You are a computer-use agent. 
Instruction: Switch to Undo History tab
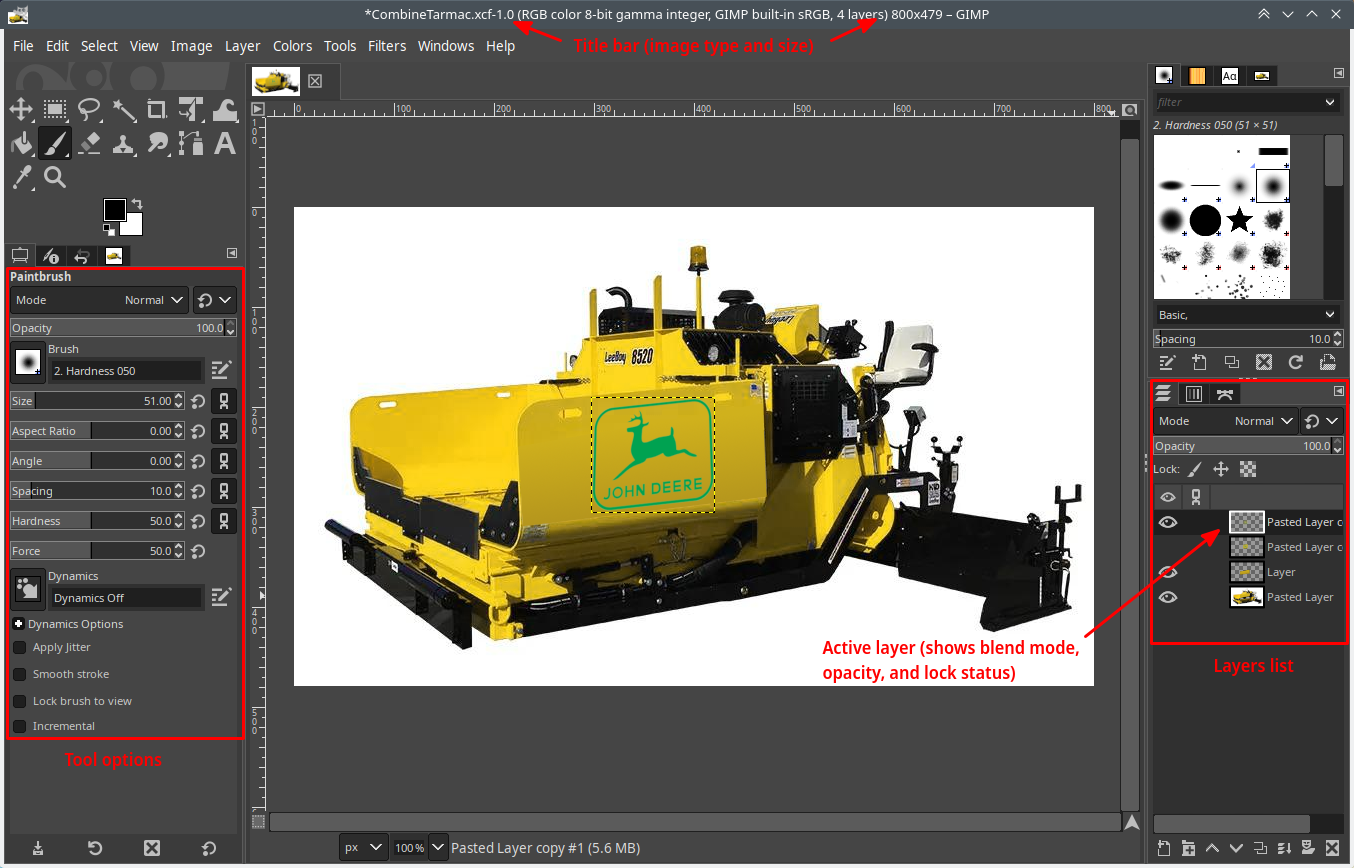tap(83, 256)
